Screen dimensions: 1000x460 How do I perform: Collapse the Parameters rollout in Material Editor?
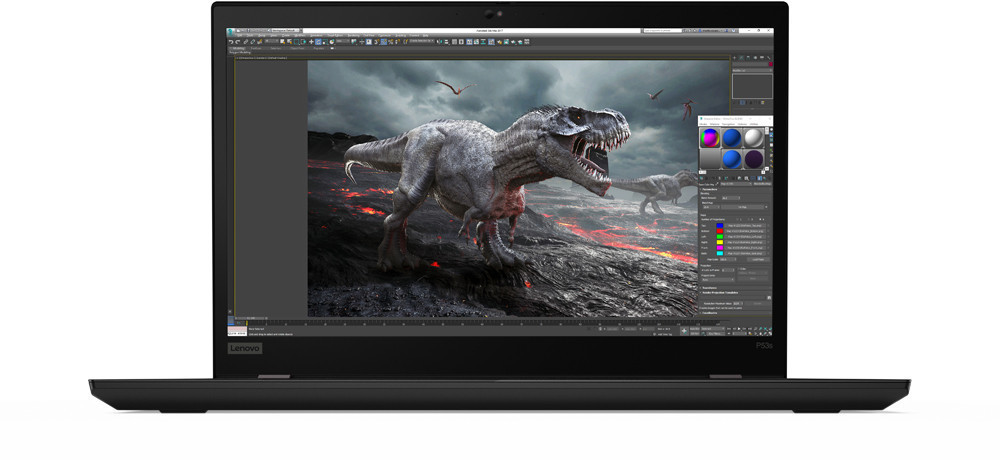tap(707, 189)
